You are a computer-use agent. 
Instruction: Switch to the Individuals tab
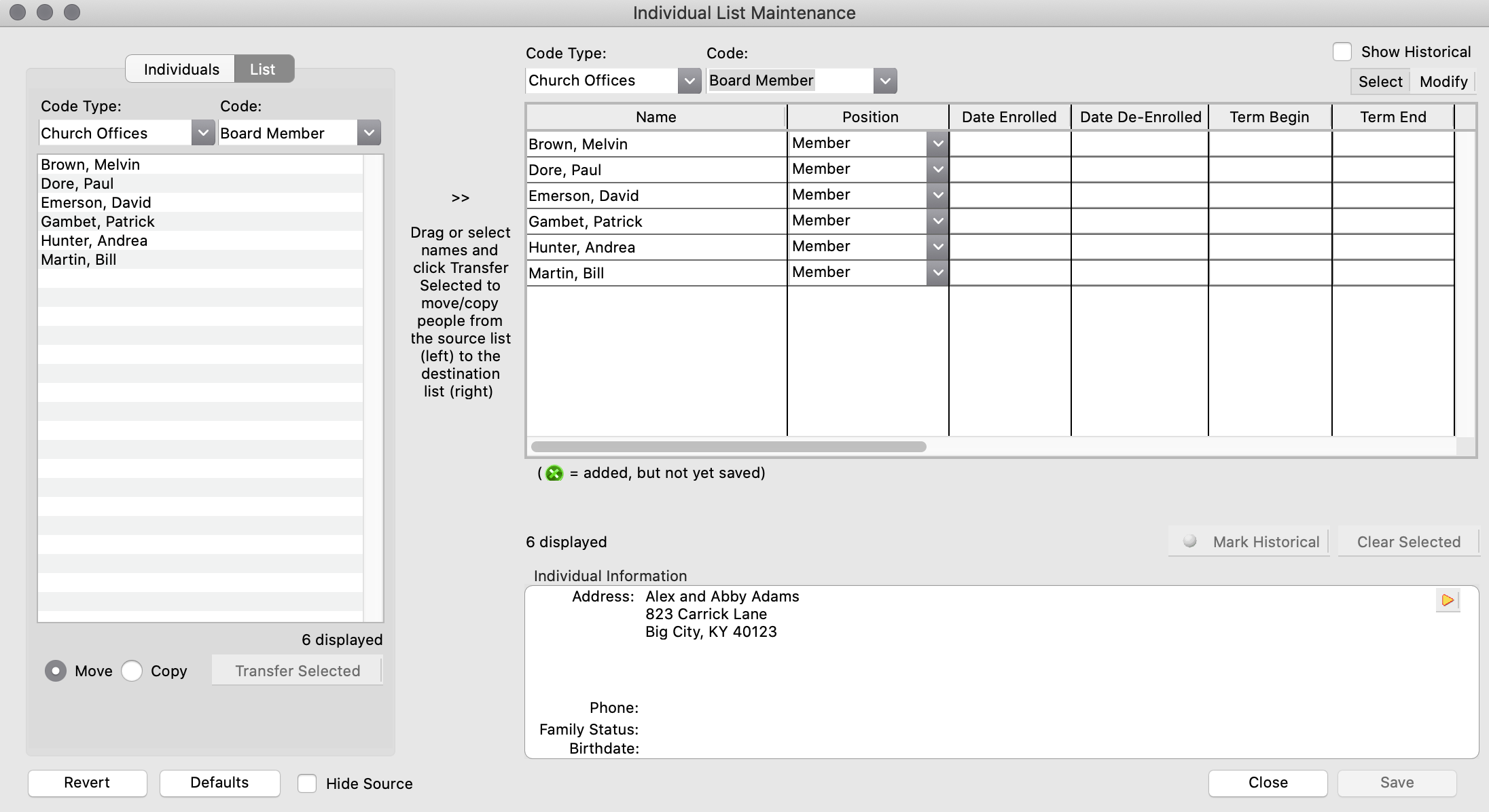coord(179,69)
